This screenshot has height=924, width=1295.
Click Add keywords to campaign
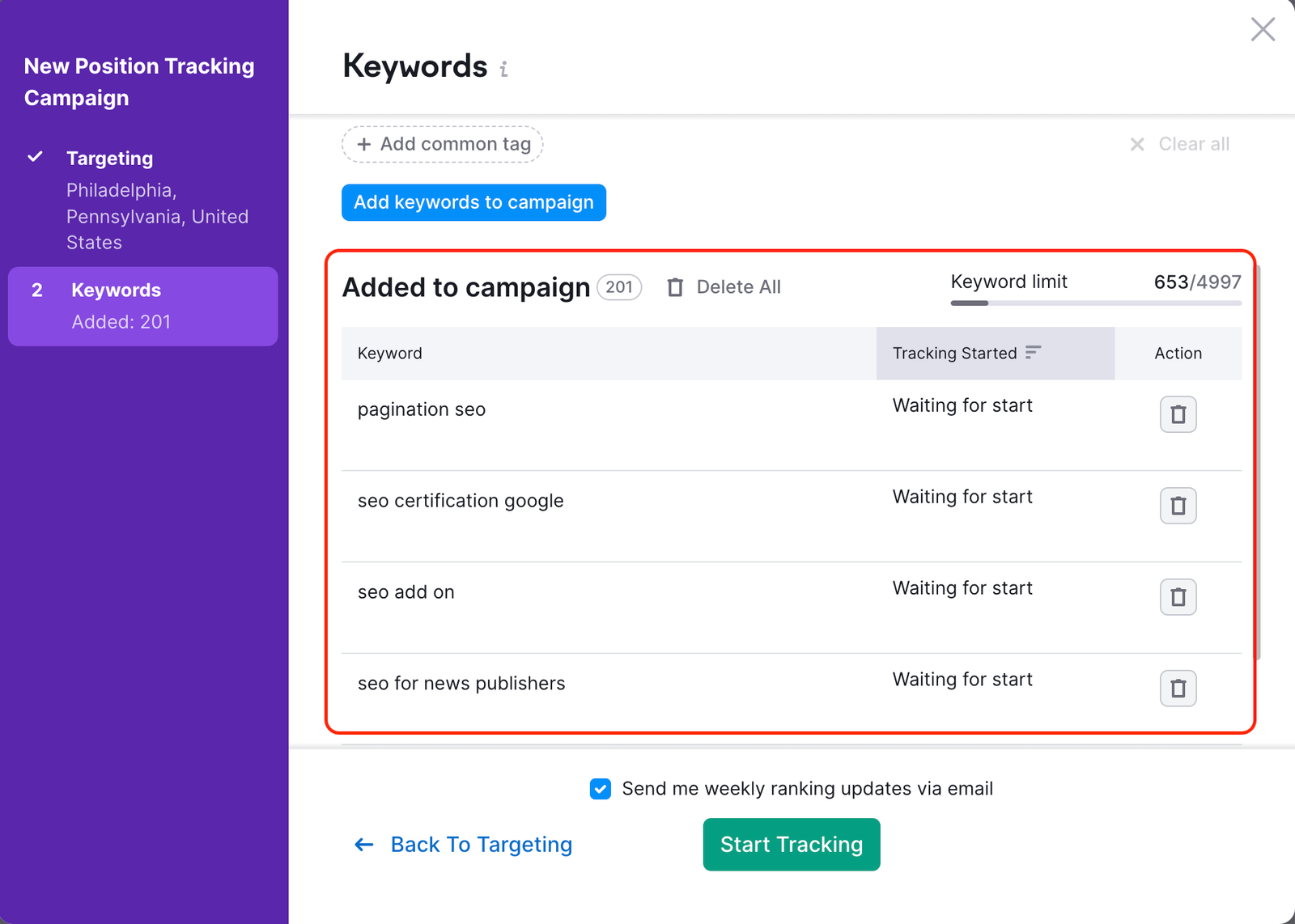point(473,202)
